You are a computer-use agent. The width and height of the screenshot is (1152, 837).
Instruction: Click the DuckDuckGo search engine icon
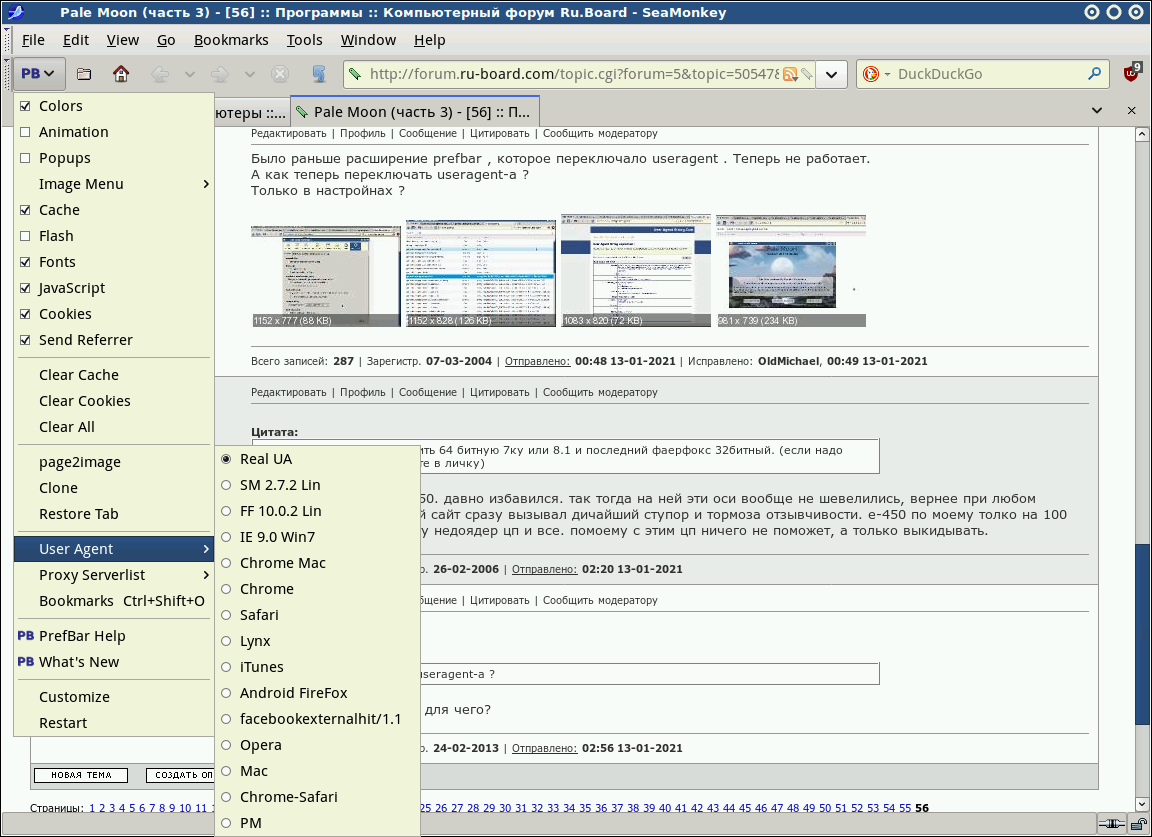click(x=871, y=74)
